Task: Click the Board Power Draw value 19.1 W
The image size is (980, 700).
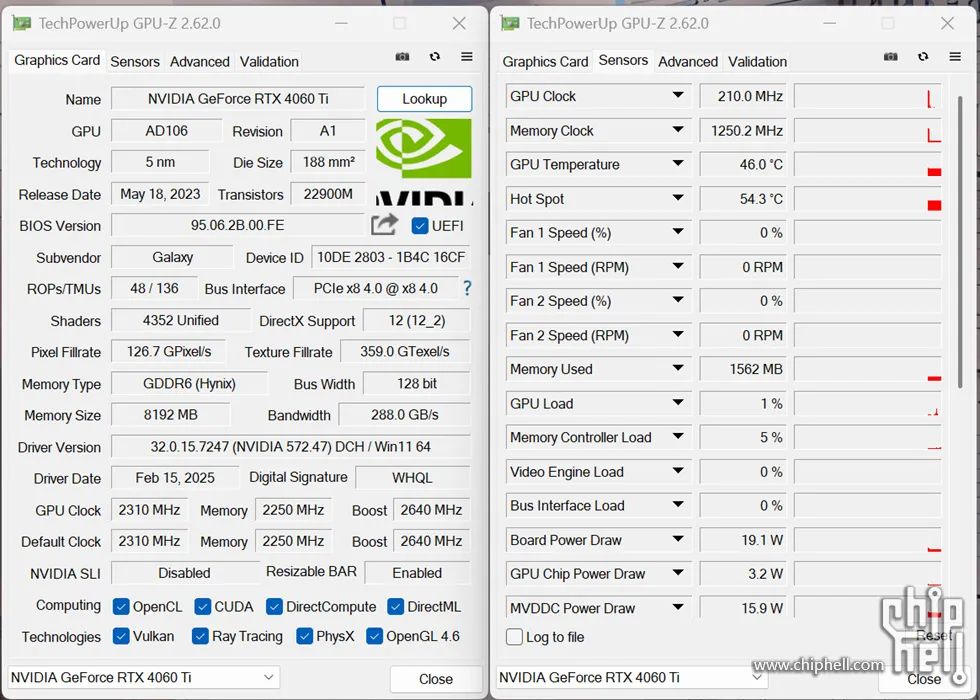Action: pos(742,539)
